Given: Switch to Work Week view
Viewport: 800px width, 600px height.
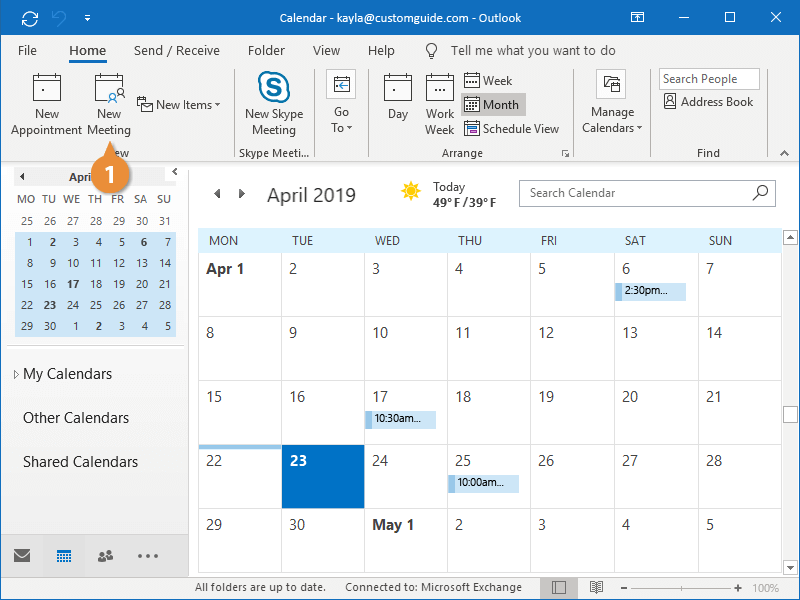Looking at the screenshot, I should 439,105.
